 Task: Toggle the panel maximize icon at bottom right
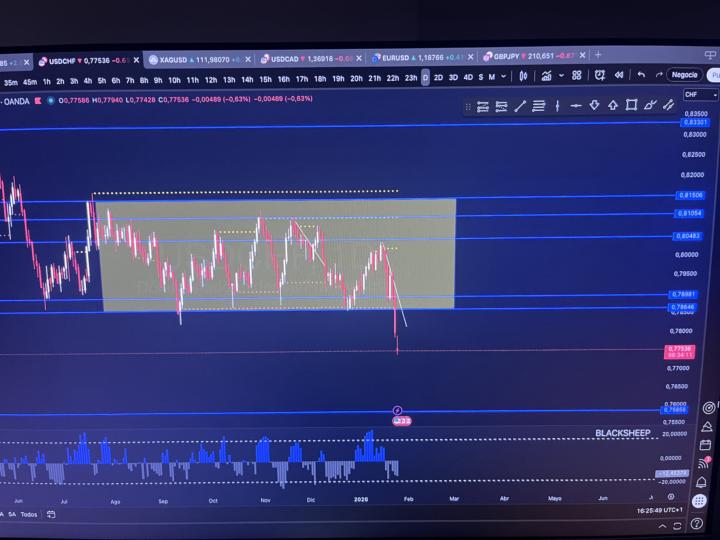click(677, 526)
